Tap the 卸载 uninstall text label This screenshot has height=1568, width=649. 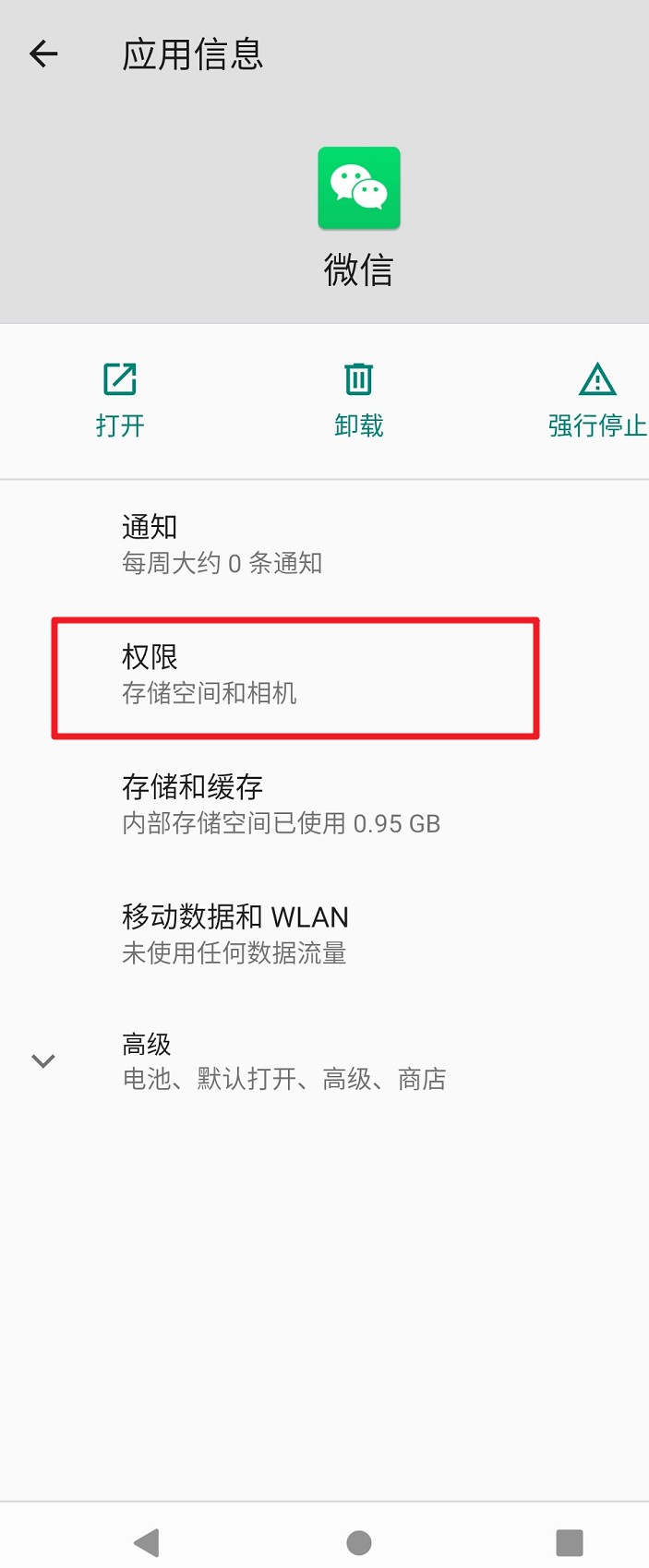pos(359,425)
